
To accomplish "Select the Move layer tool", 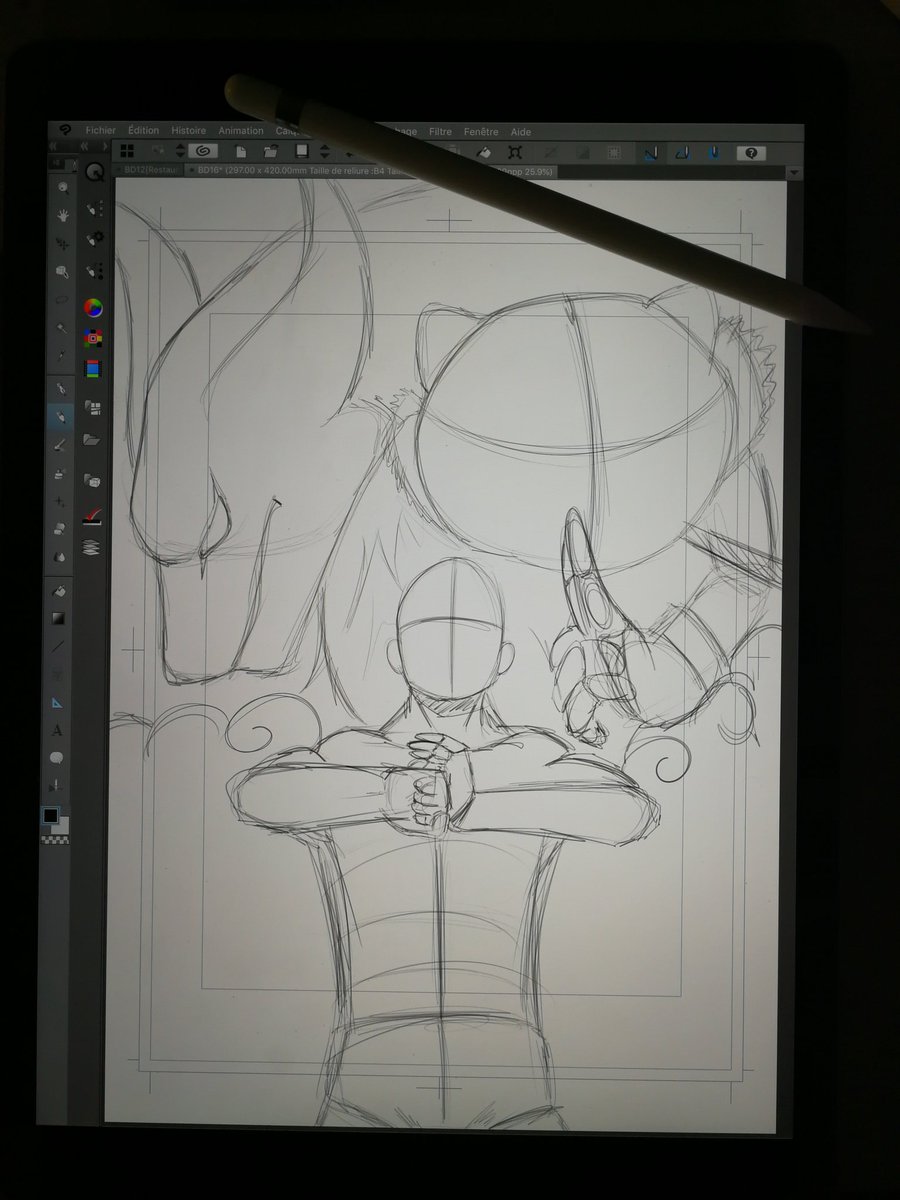I will click(x=63, y=243).
